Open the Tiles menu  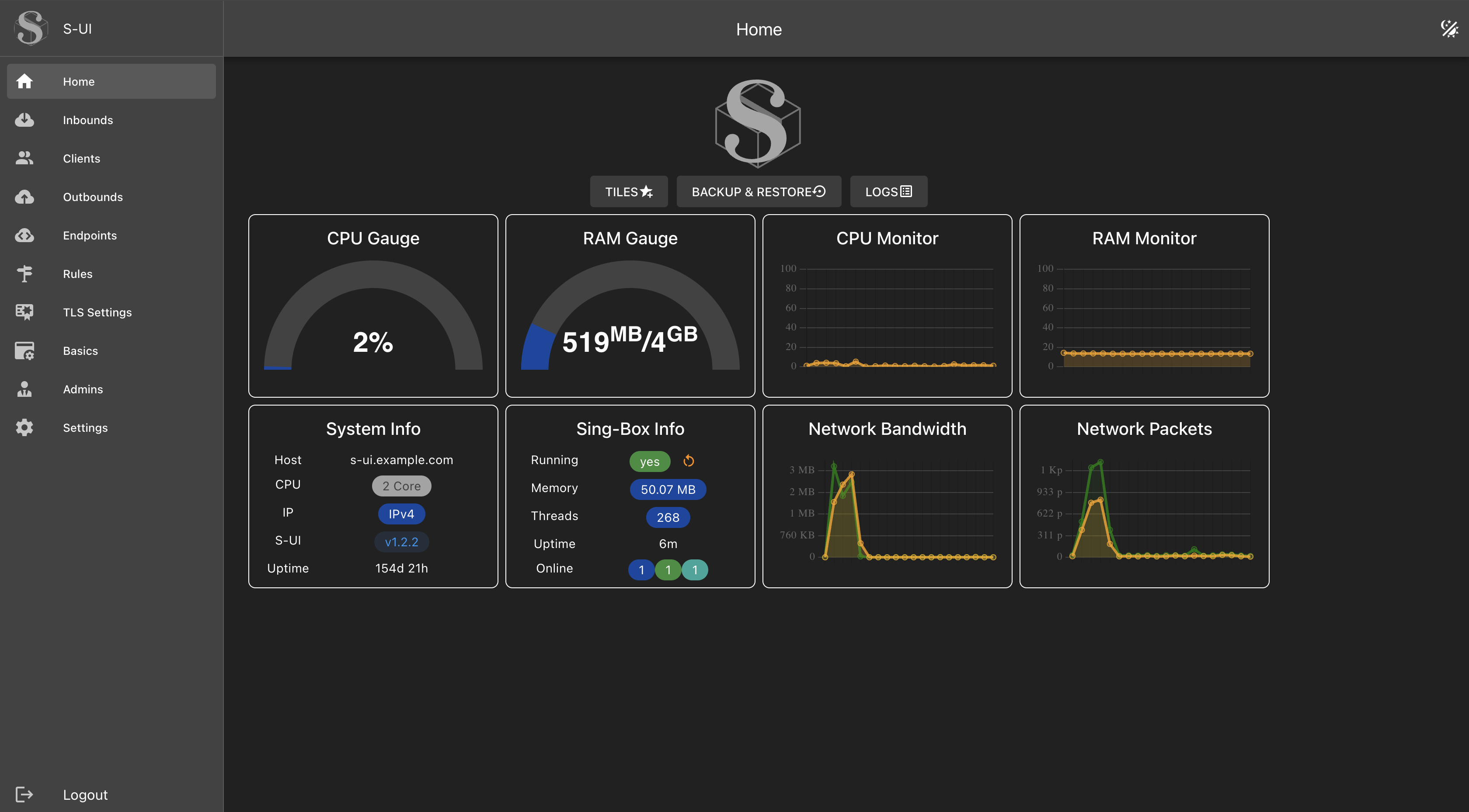pos(628,191)
